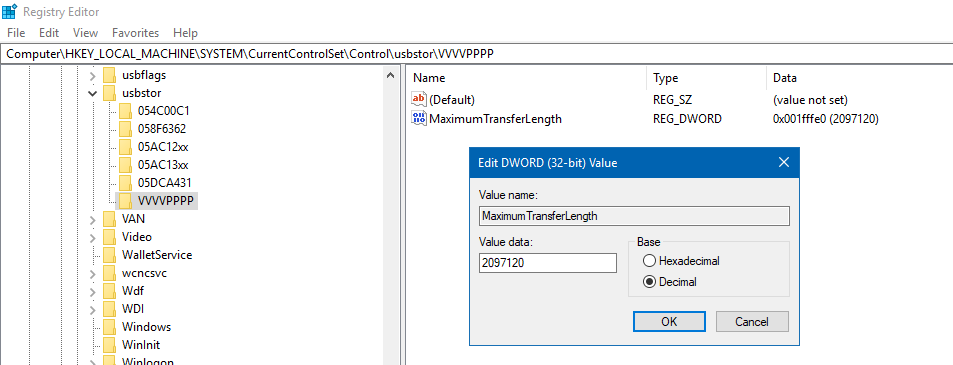
Task: Select the WinInit folder icon
Action: tap(109, 344)
